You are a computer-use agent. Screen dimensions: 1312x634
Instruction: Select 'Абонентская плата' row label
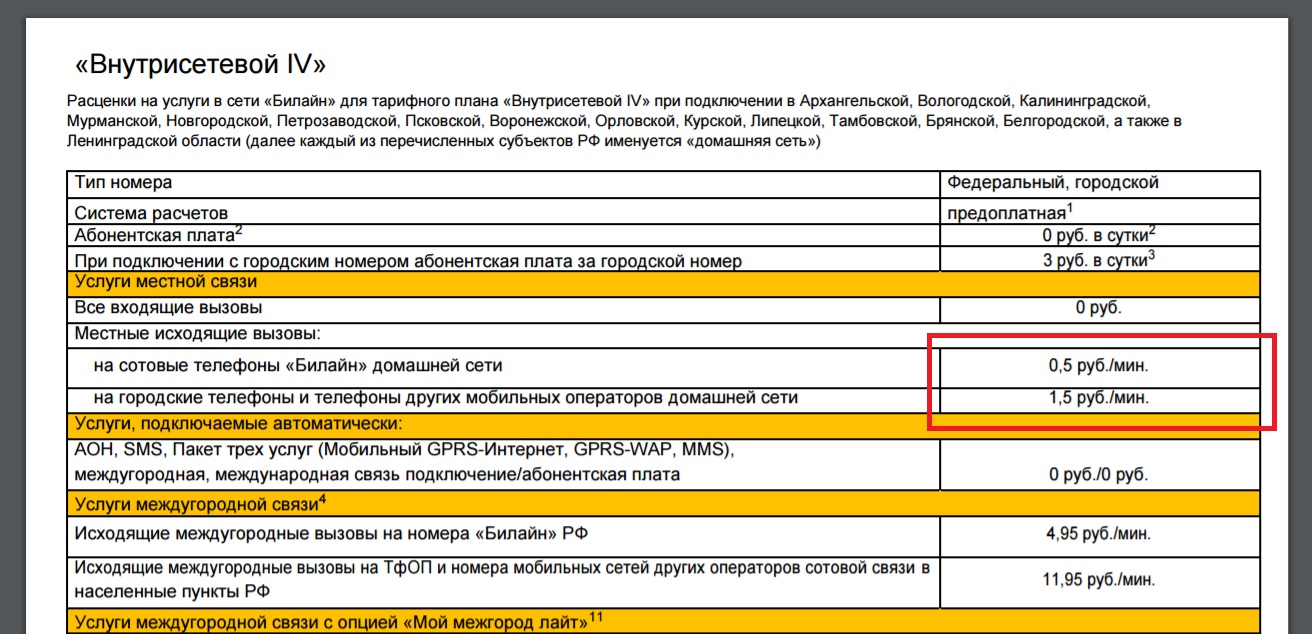click(x=158, y=235)
